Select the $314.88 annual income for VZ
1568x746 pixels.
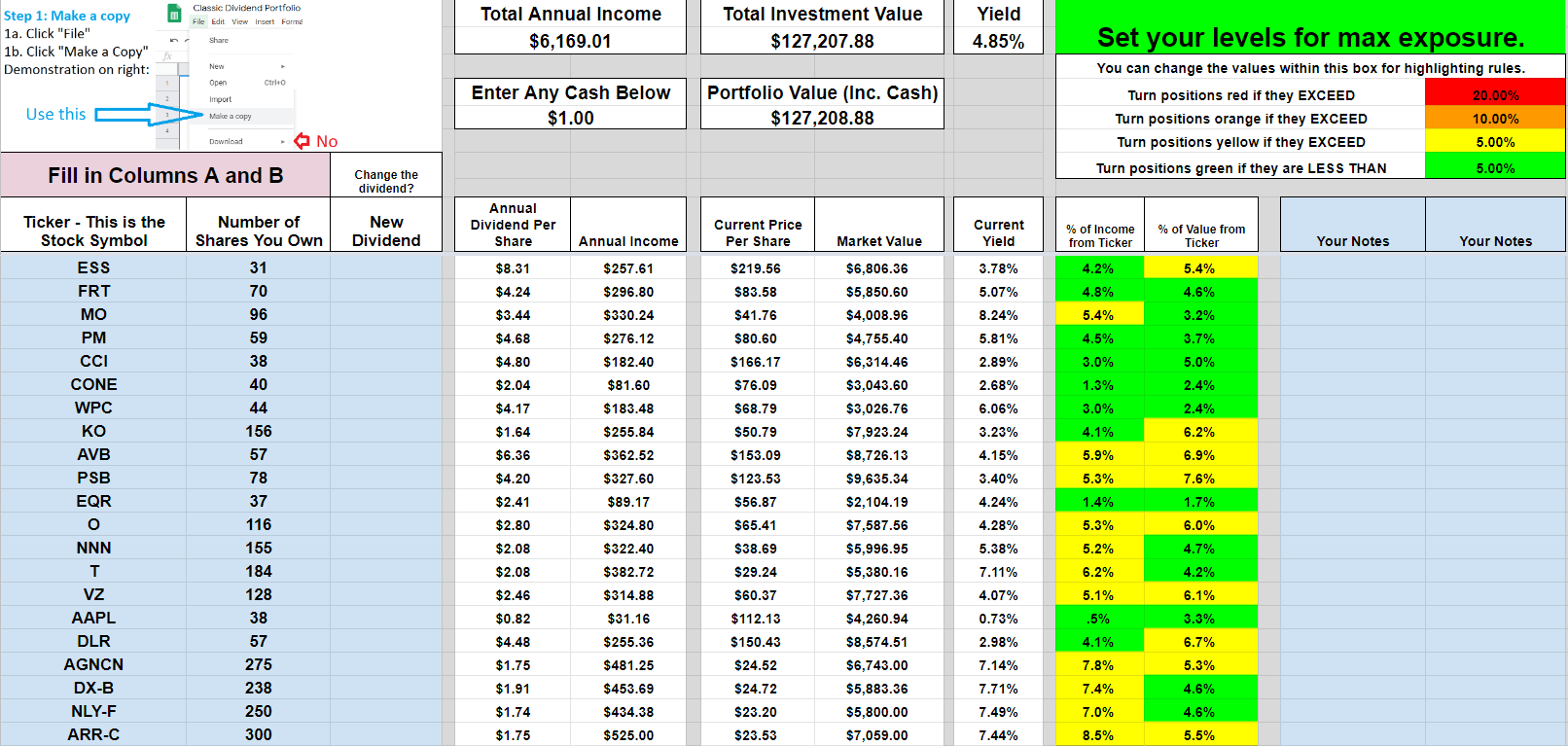tap(628, 595)
